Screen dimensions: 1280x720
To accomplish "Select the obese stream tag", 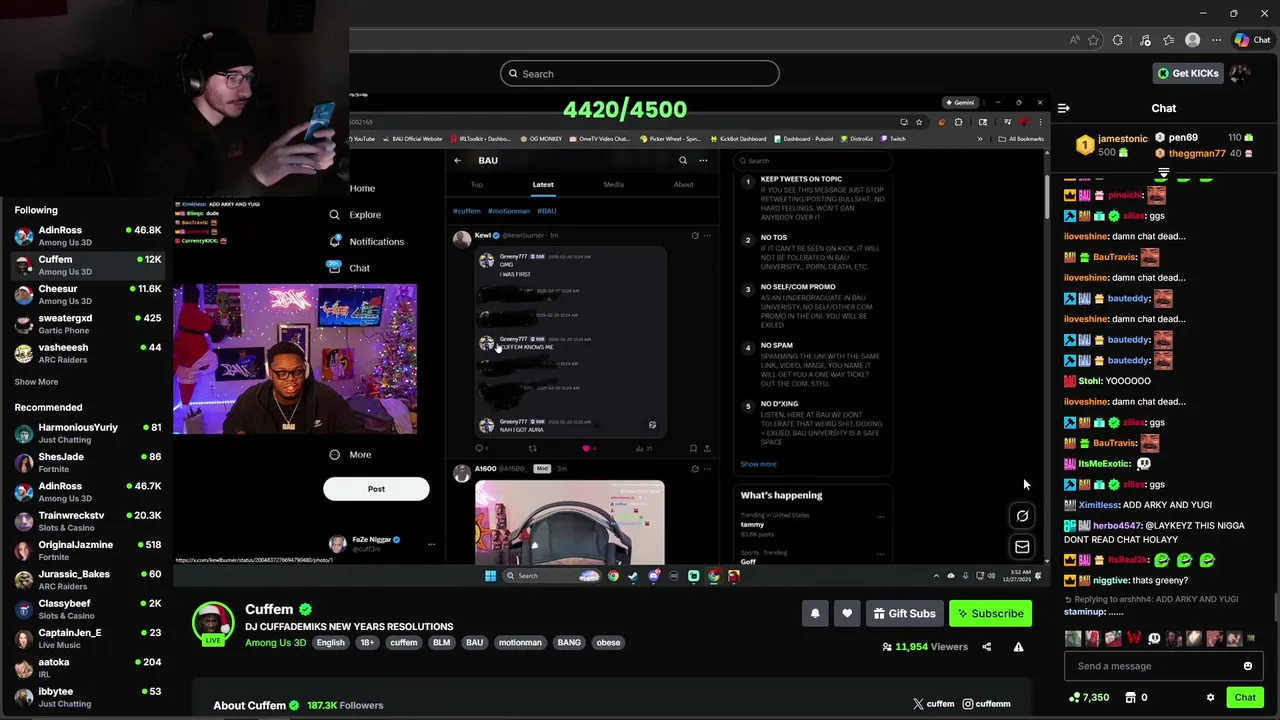I will tap(608, 643).
